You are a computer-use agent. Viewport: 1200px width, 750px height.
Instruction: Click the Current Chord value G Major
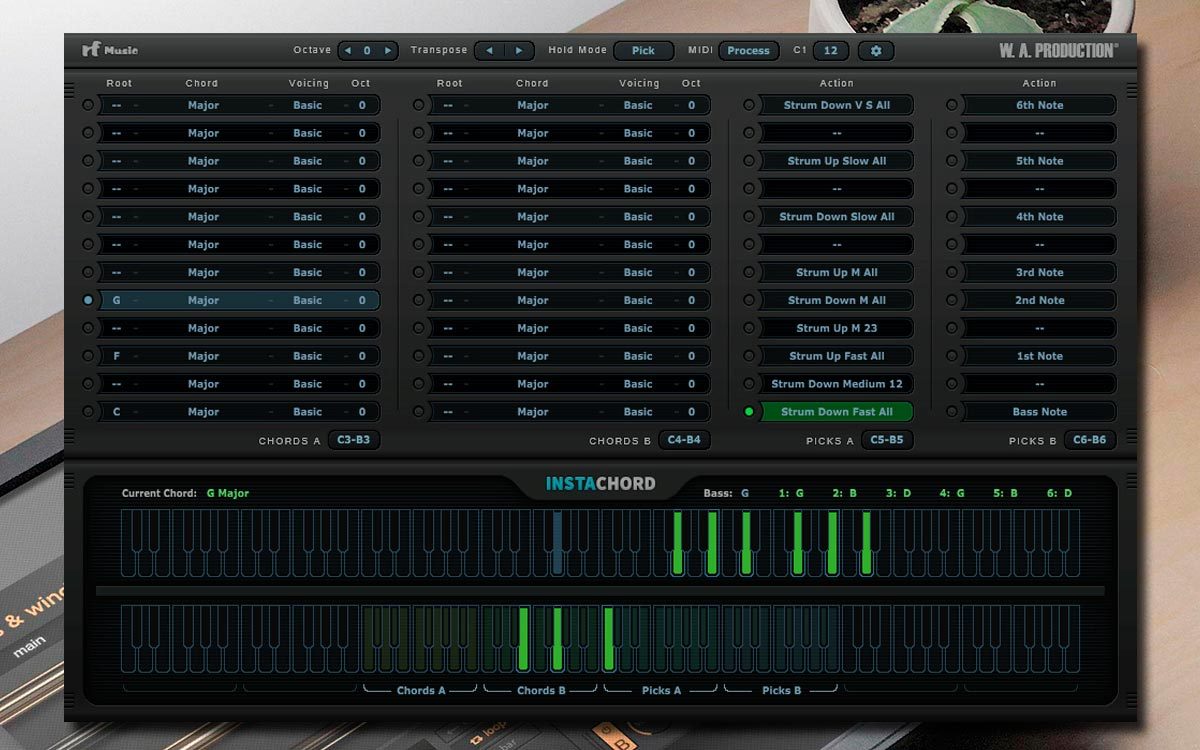coord(228,493)
